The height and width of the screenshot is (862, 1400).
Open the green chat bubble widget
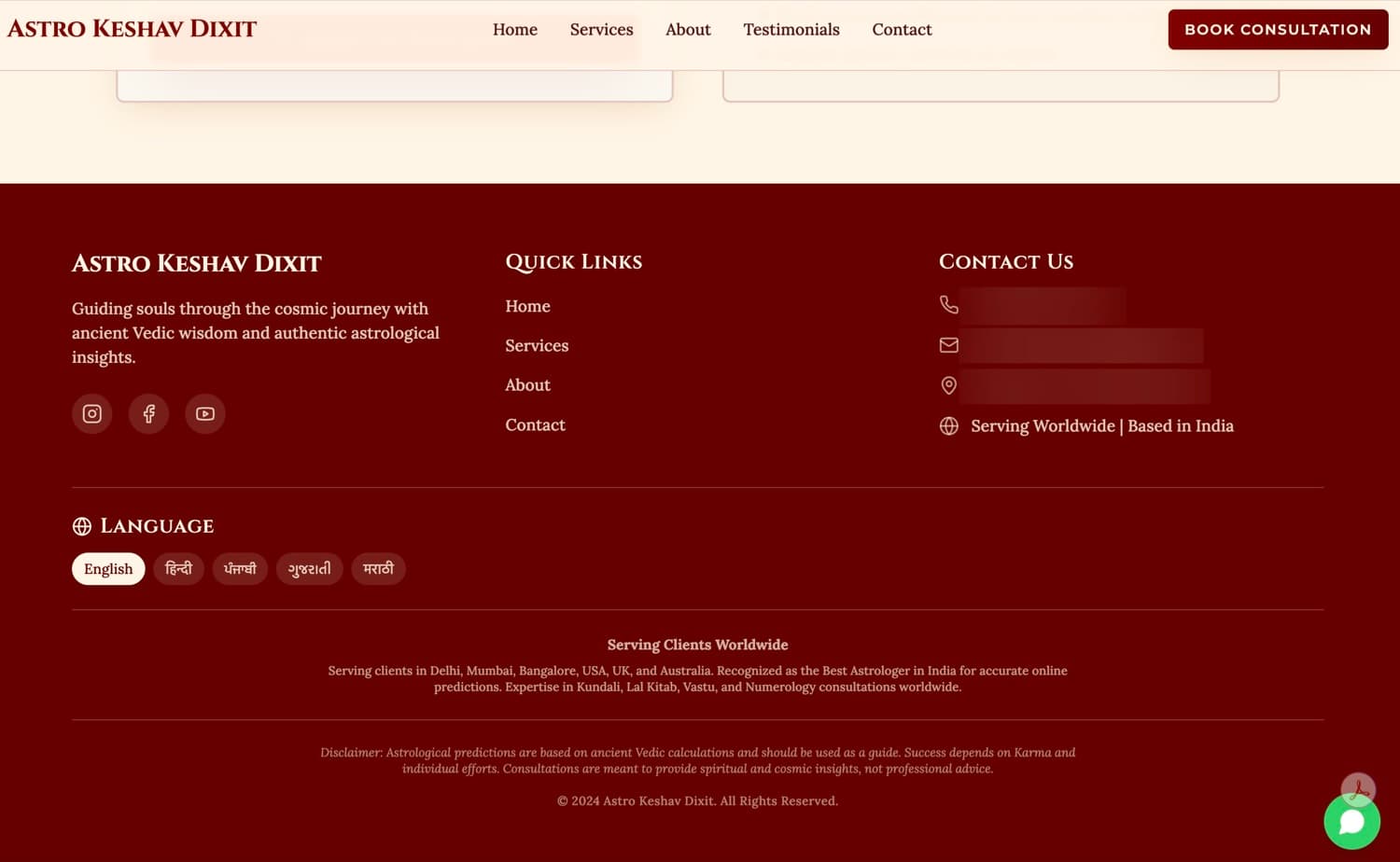(1351, 822)
